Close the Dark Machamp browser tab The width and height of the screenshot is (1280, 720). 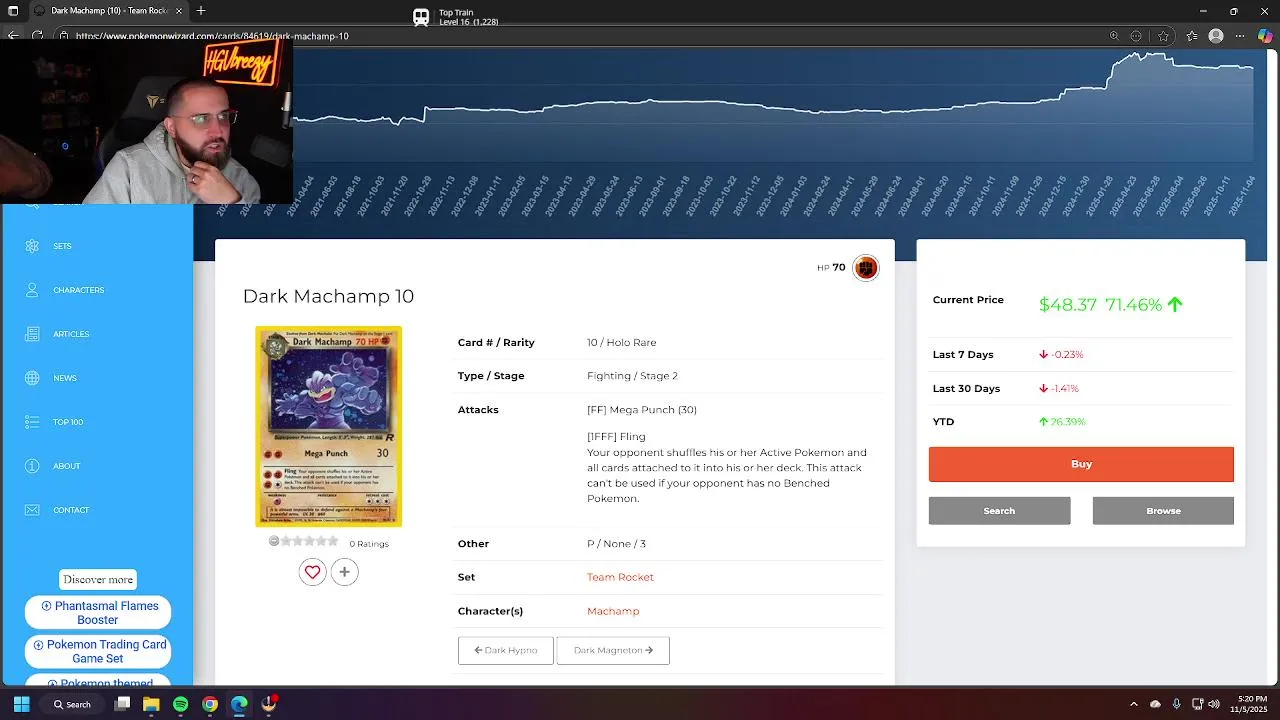tap(179, 11)
